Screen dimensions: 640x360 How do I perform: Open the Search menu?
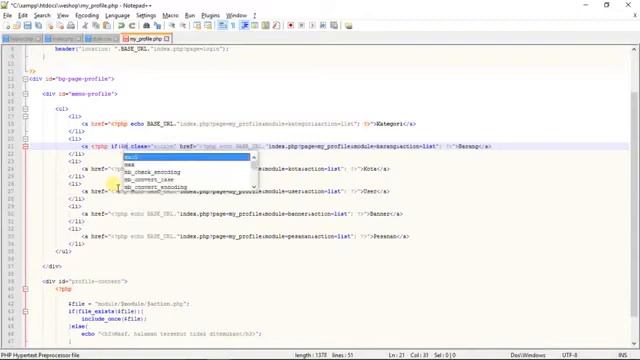42,16
